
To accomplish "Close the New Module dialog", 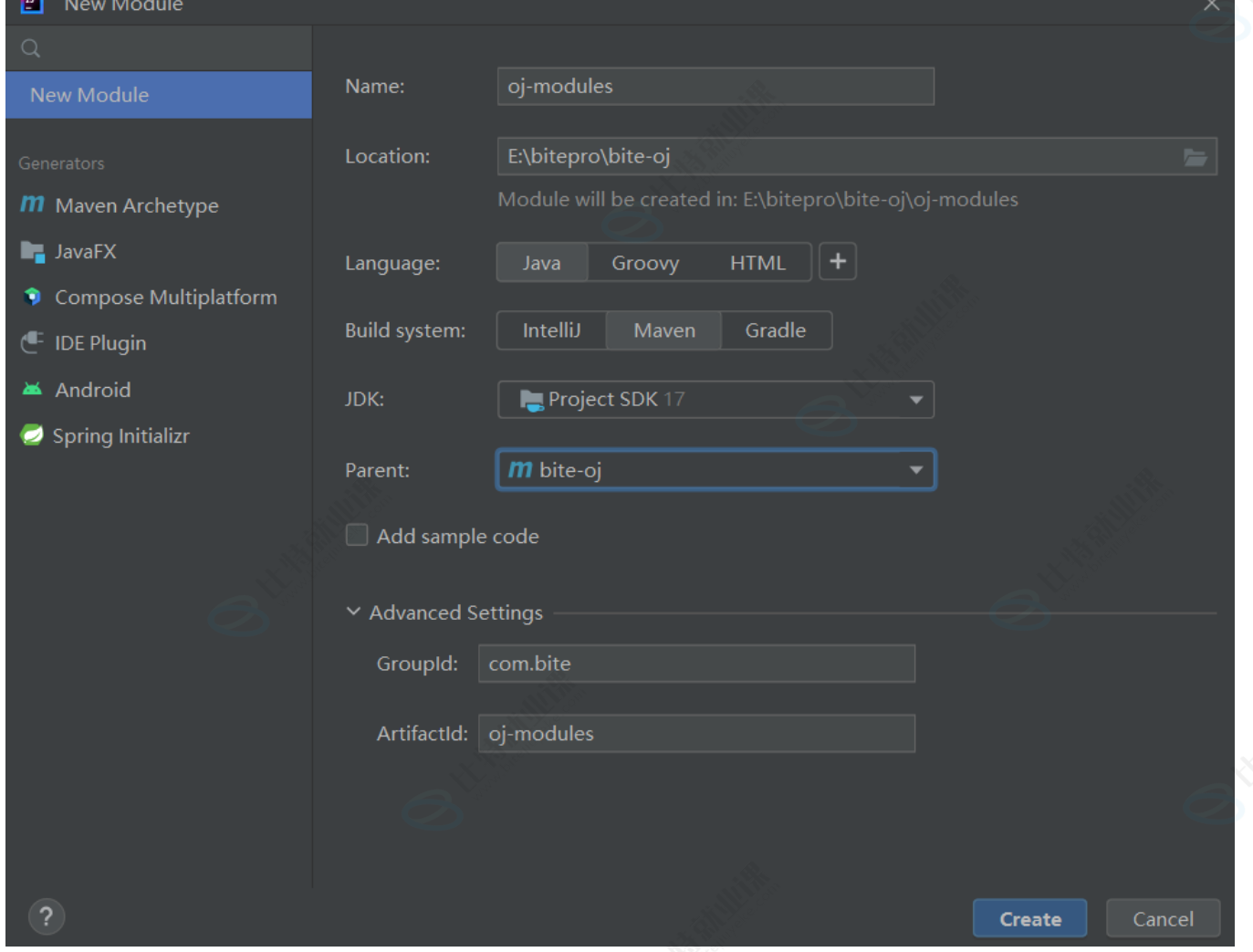I will 1212,5.
